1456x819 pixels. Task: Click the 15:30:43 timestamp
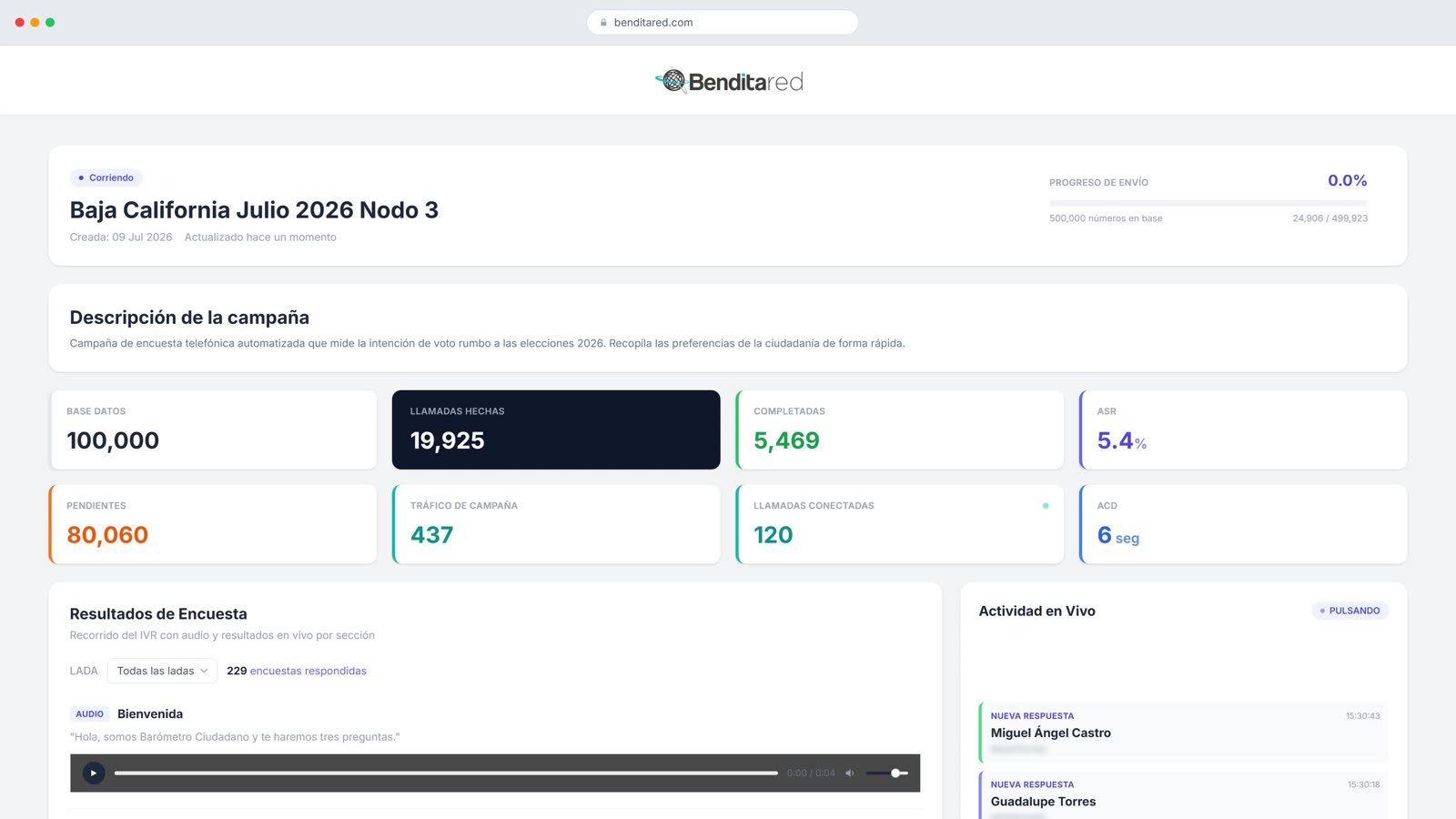(1362, 716)
